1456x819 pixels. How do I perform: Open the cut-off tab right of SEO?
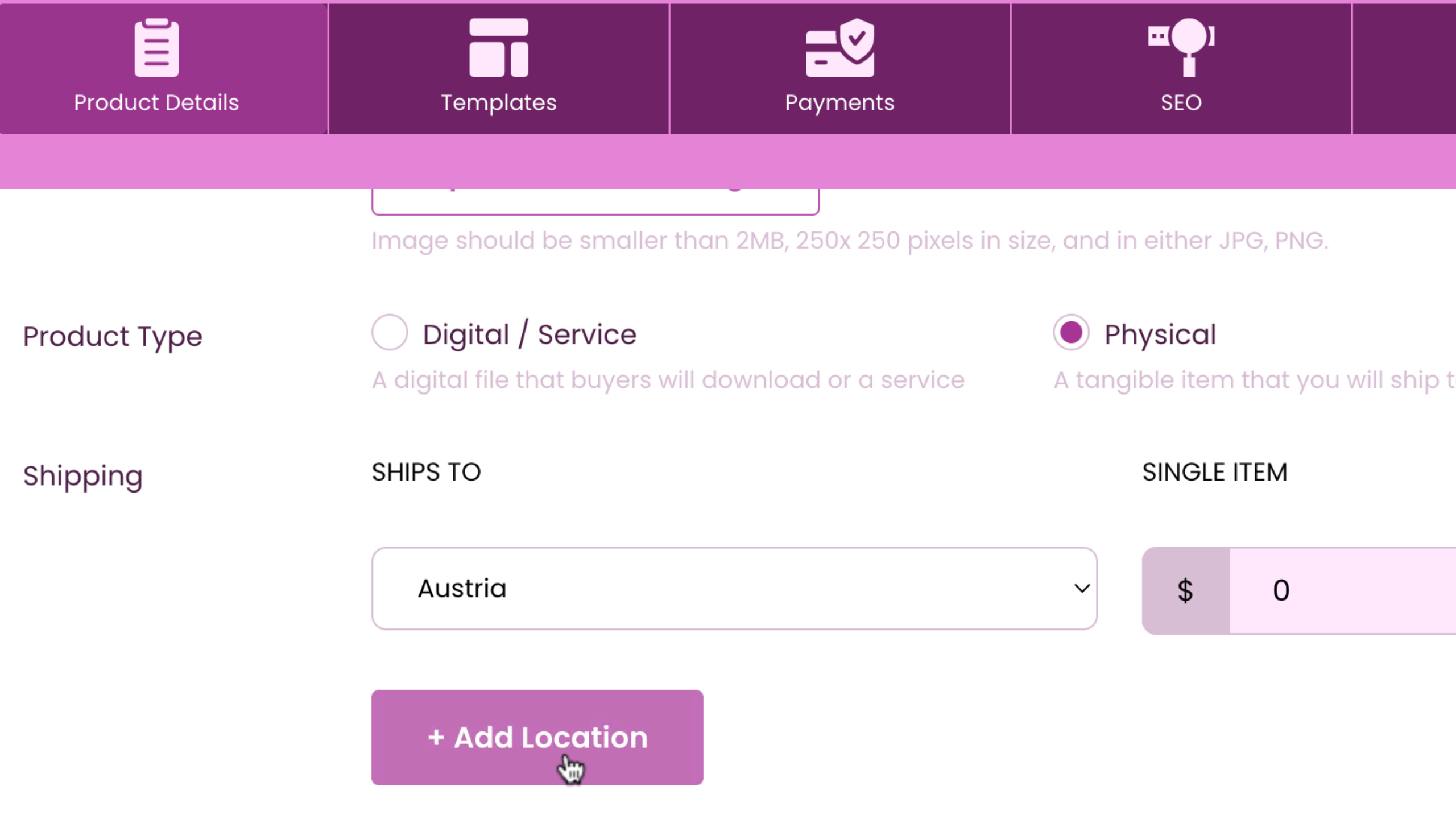coord(1405,68)
